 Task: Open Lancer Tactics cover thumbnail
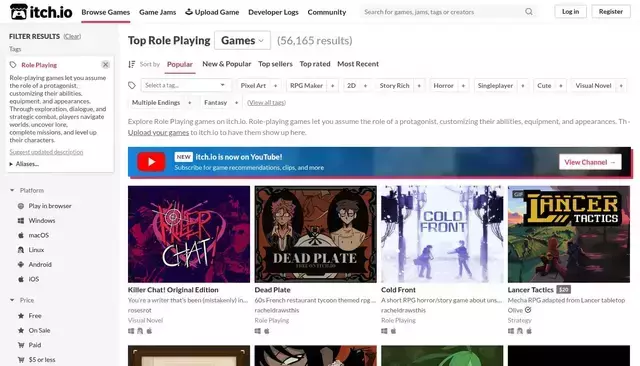[569, 234]
